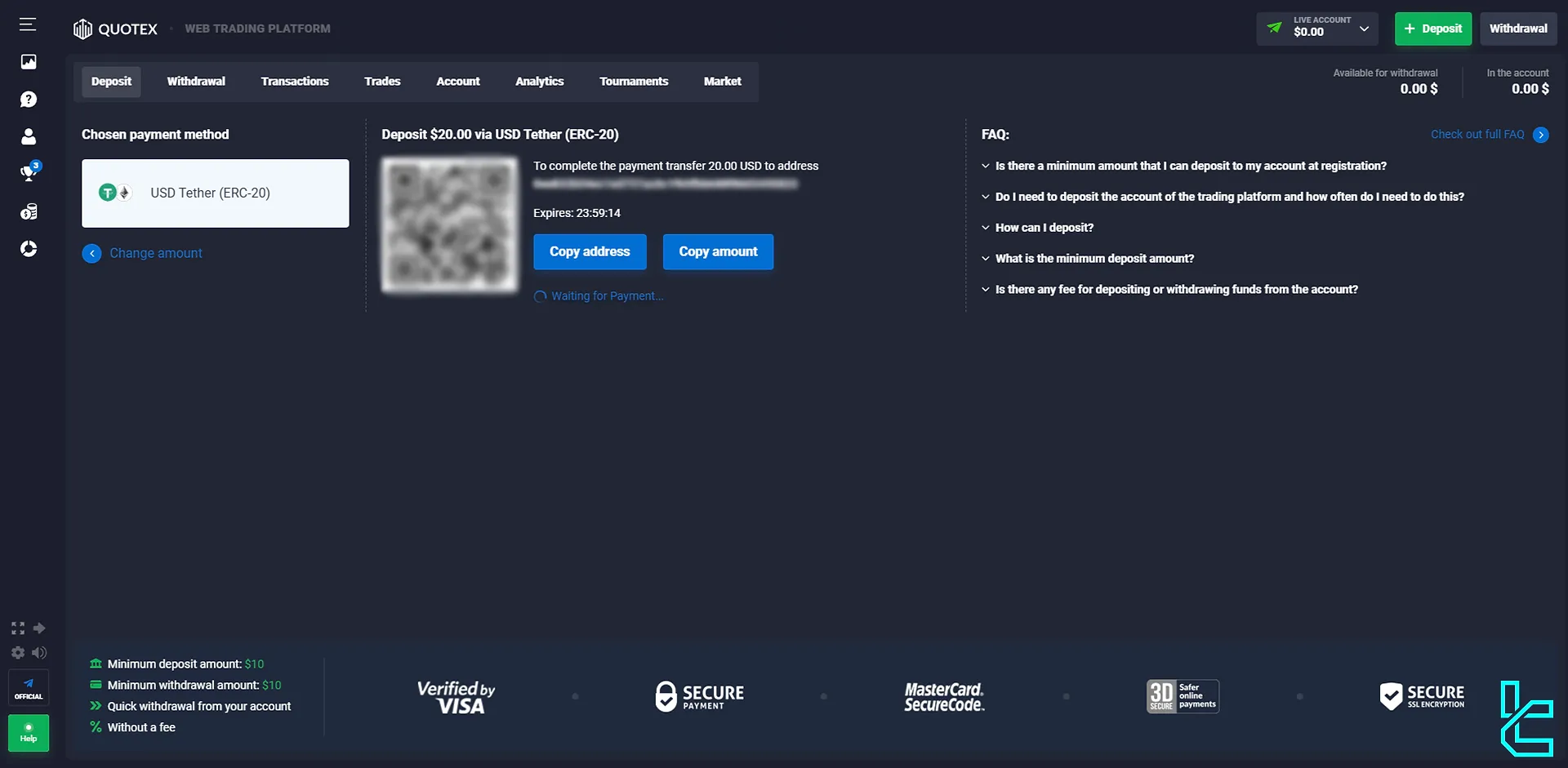Click the Change amount link
Image resolution: width=1568 pixels, height=768 pixels.
[x=156, y=254]
